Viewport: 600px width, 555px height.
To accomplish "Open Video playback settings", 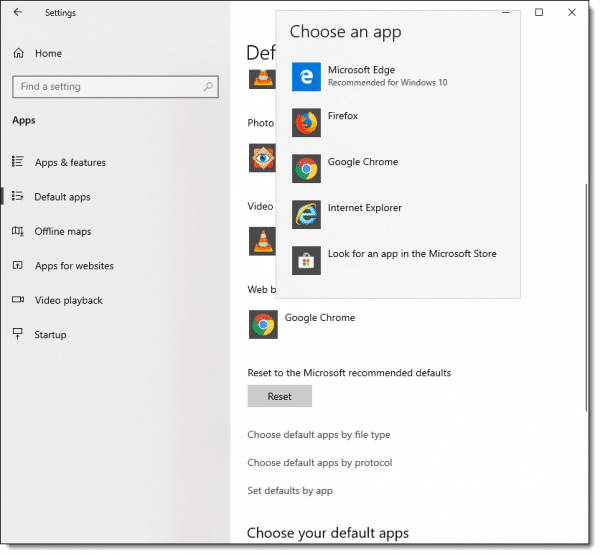I will [x=69, y=300].
